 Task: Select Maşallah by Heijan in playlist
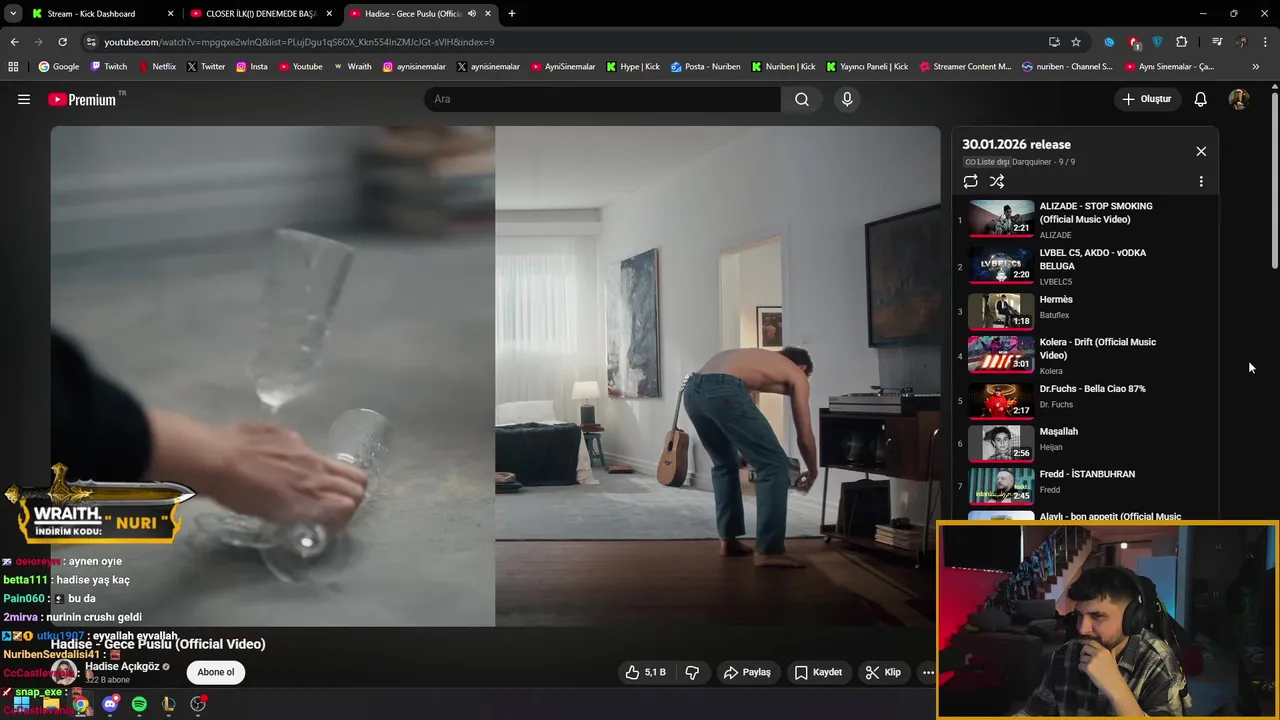(1083, 443)
